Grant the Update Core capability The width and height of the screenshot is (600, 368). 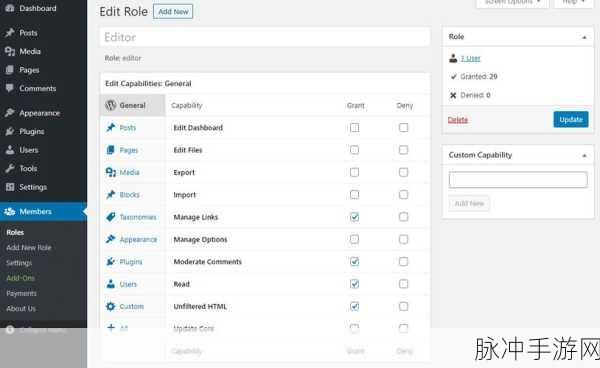tap(355, 328)
